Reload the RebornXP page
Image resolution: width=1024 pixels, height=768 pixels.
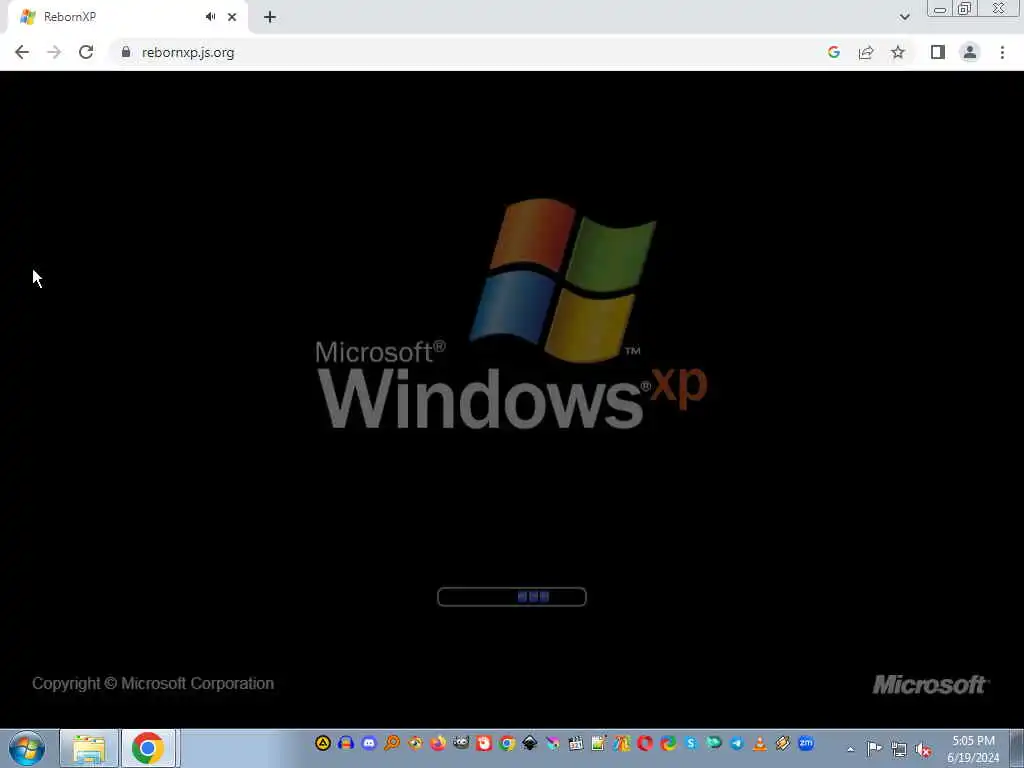point(86,52)
